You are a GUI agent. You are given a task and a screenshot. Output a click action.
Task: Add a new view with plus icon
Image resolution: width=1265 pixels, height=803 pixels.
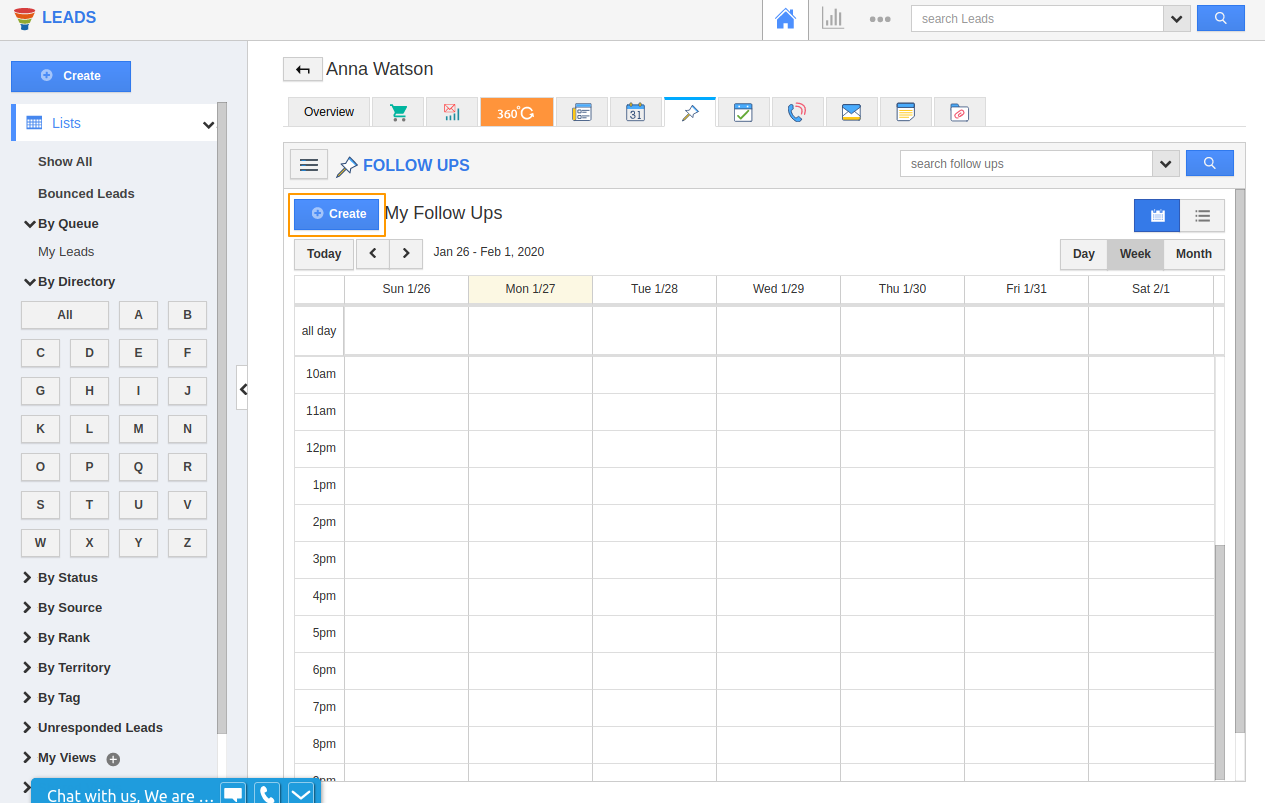pyautogui.click(x=113, y=759)
